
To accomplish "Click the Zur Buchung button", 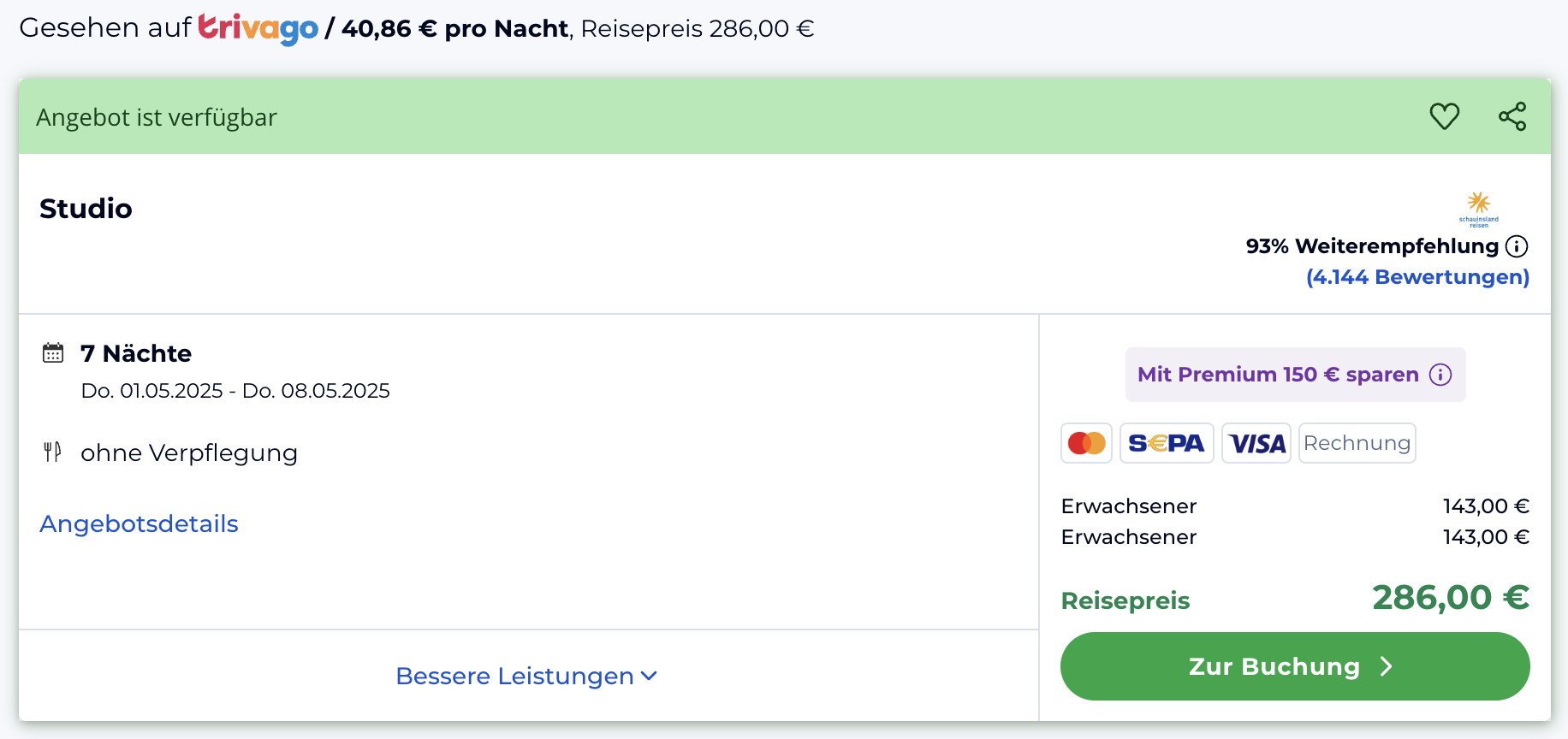I will [1295, 666].
